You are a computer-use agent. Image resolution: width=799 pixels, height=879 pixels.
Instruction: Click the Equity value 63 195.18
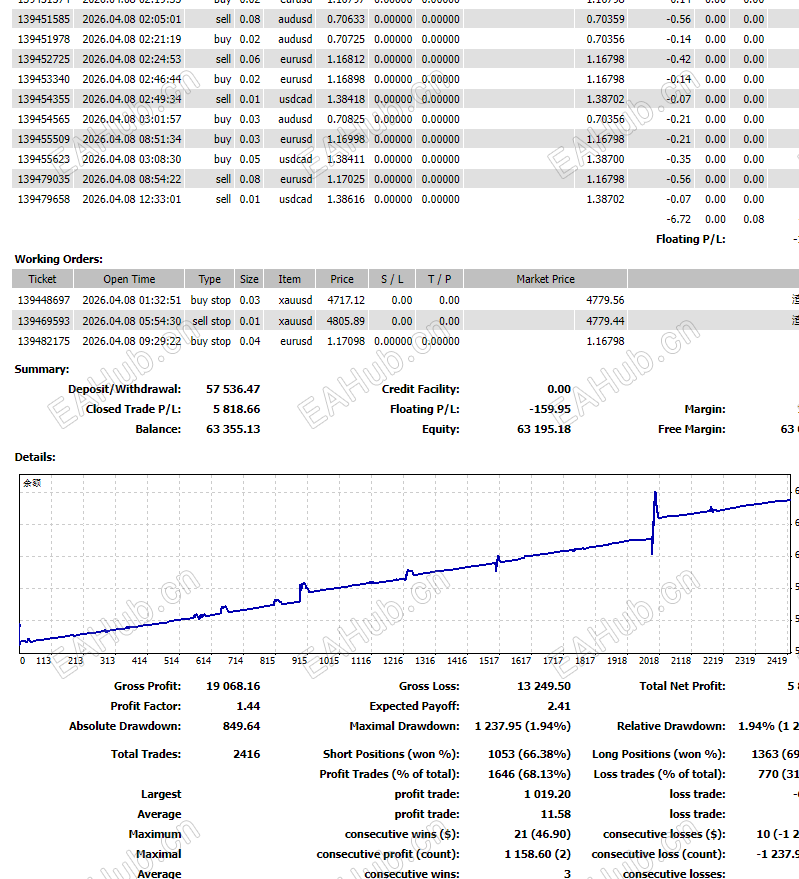pos(544,429)
